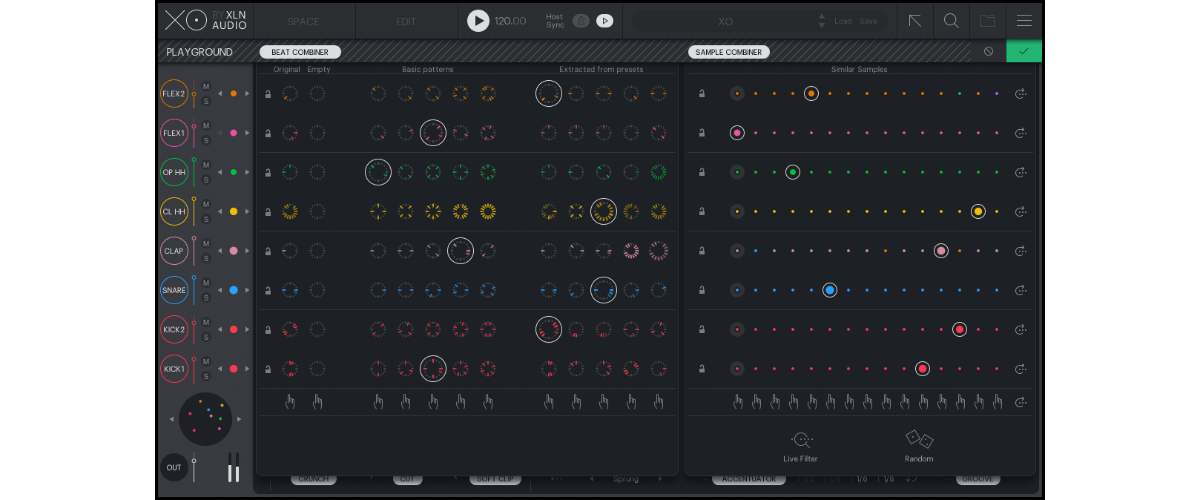This screenshot has height=500, width=1200.
Task: Open the search magnifier in the top bar
Action: tap(951, 21)
